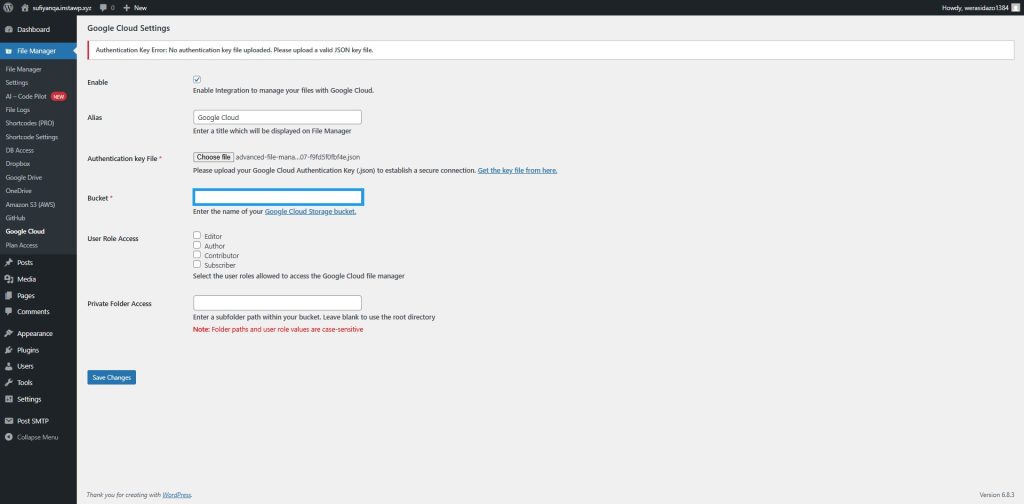Select Amazon S3 (AWS) menu item
The image size is (1024, 504).
[x=30, y=204]
